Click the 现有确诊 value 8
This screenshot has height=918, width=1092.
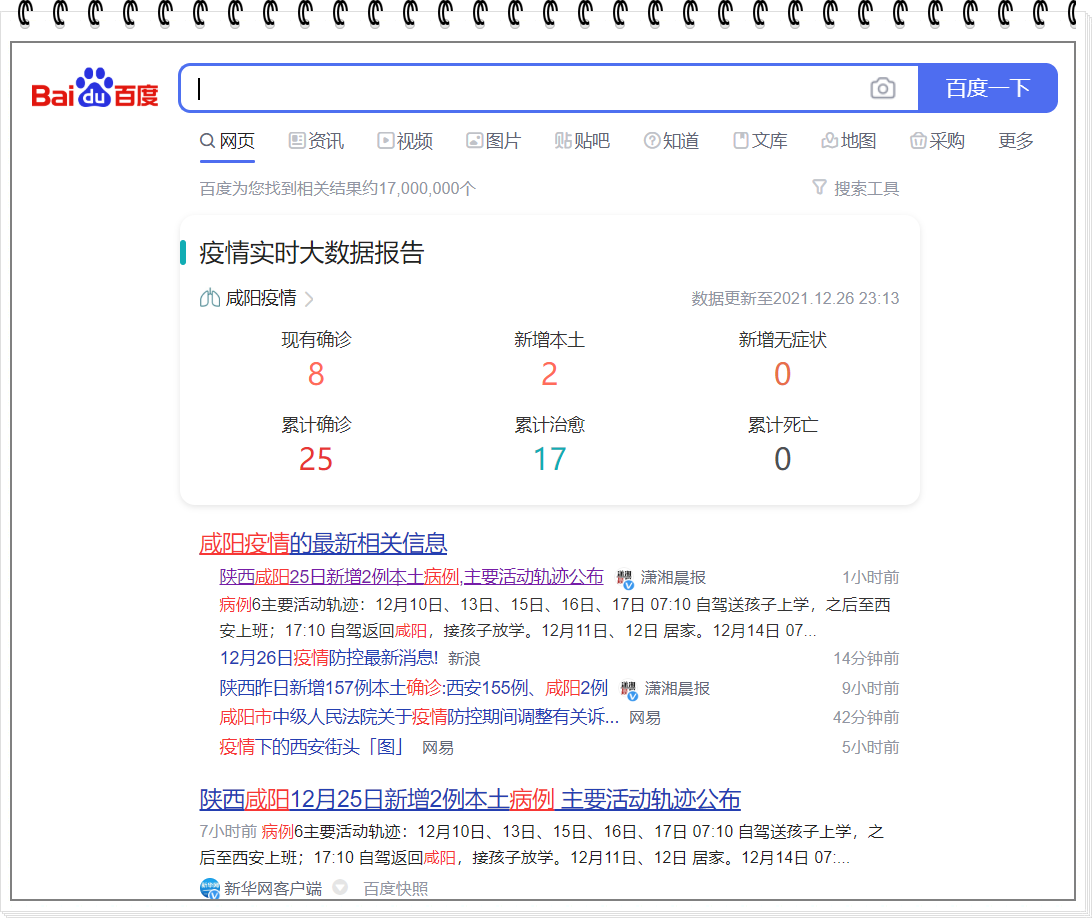(x=316, y=374)
